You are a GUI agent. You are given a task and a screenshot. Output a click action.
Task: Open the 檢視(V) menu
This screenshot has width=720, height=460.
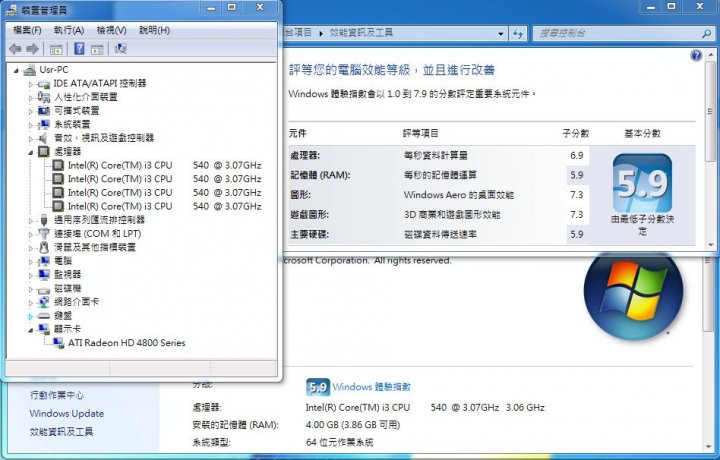112,30
